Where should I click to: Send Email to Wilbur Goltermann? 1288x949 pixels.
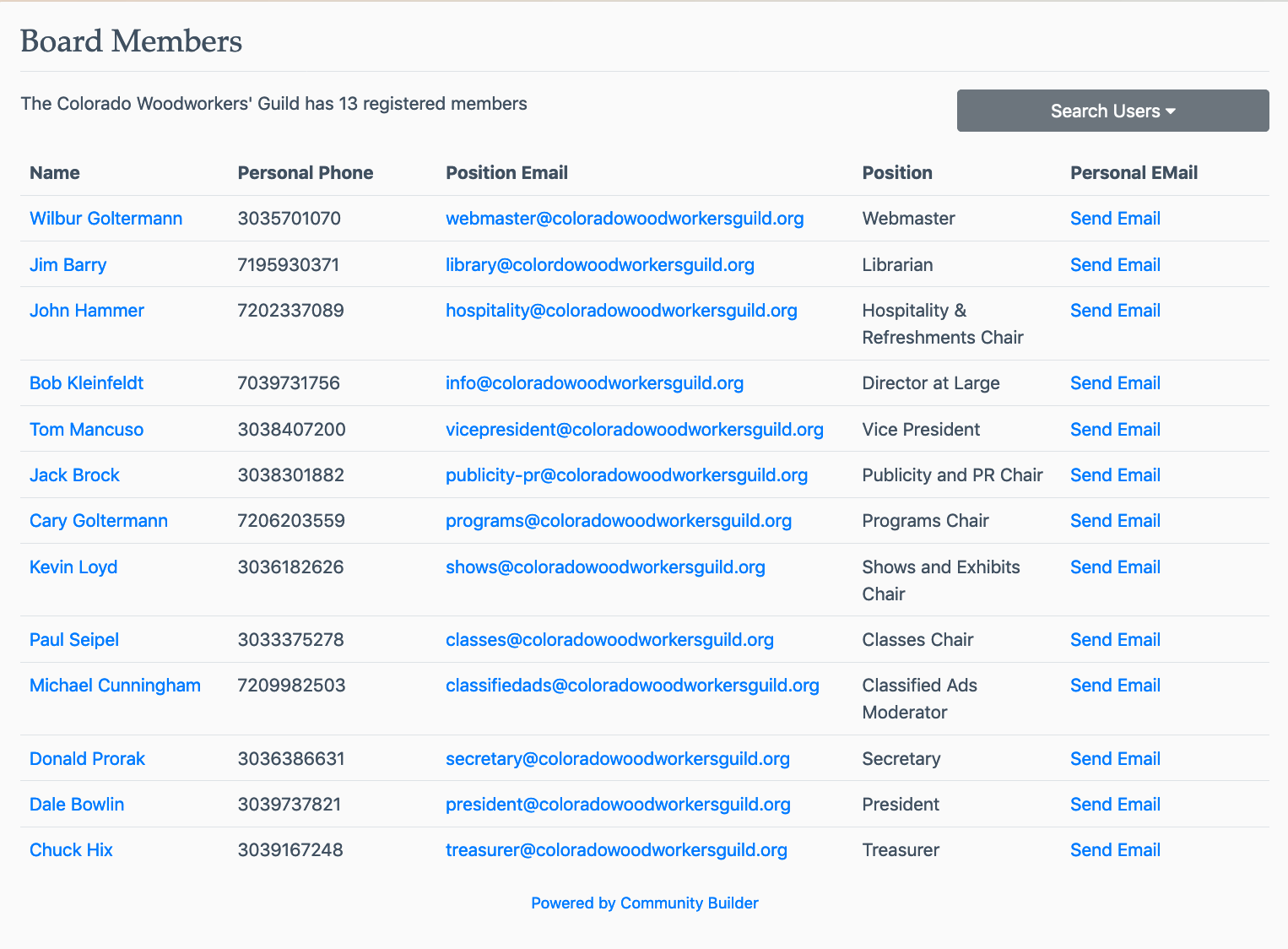[1115, 219]
